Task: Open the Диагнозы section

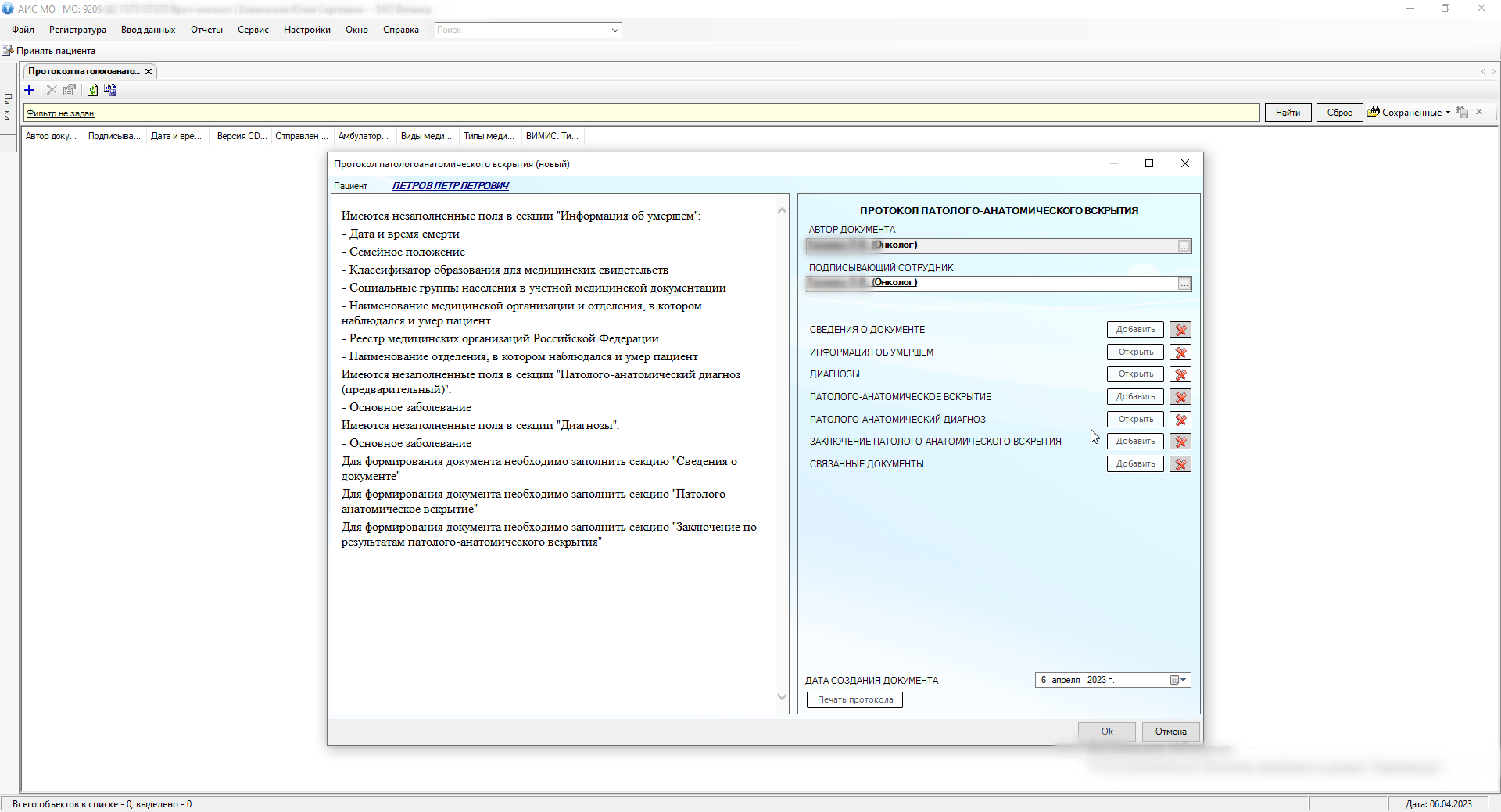Action: click(1135, 374)
